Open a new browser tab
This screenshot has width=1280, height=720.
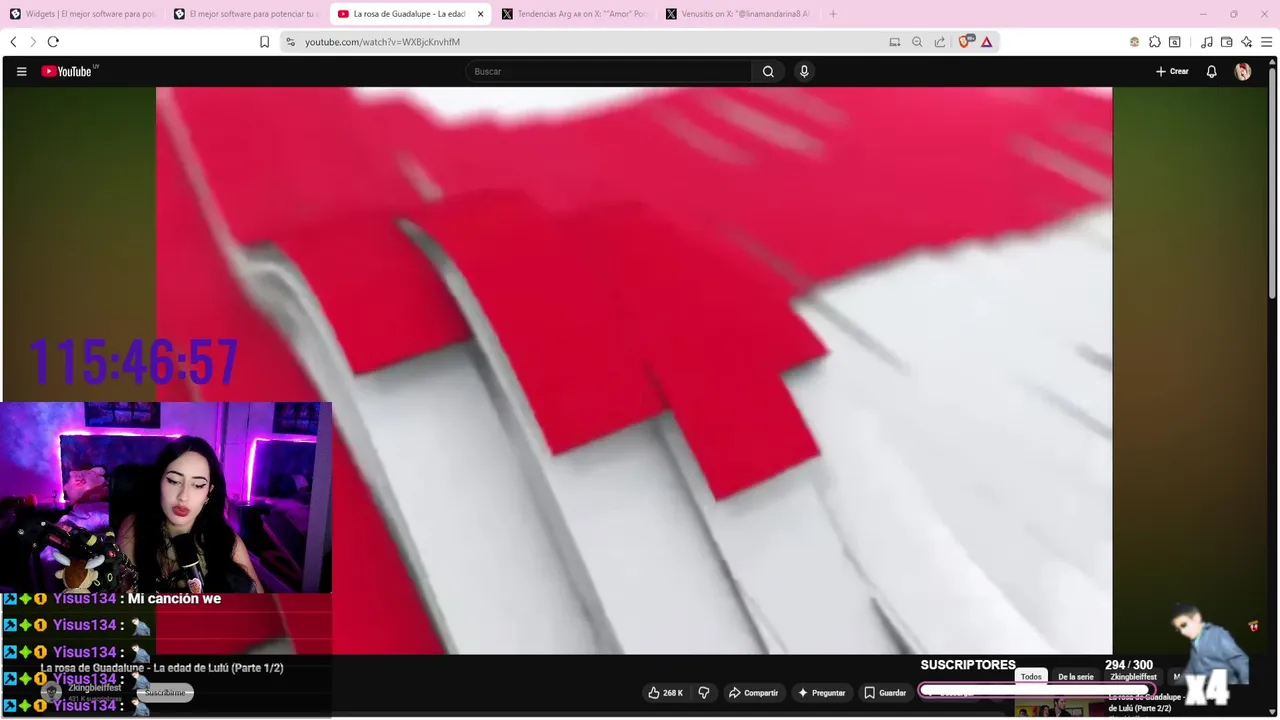click(x=833, y=14)
